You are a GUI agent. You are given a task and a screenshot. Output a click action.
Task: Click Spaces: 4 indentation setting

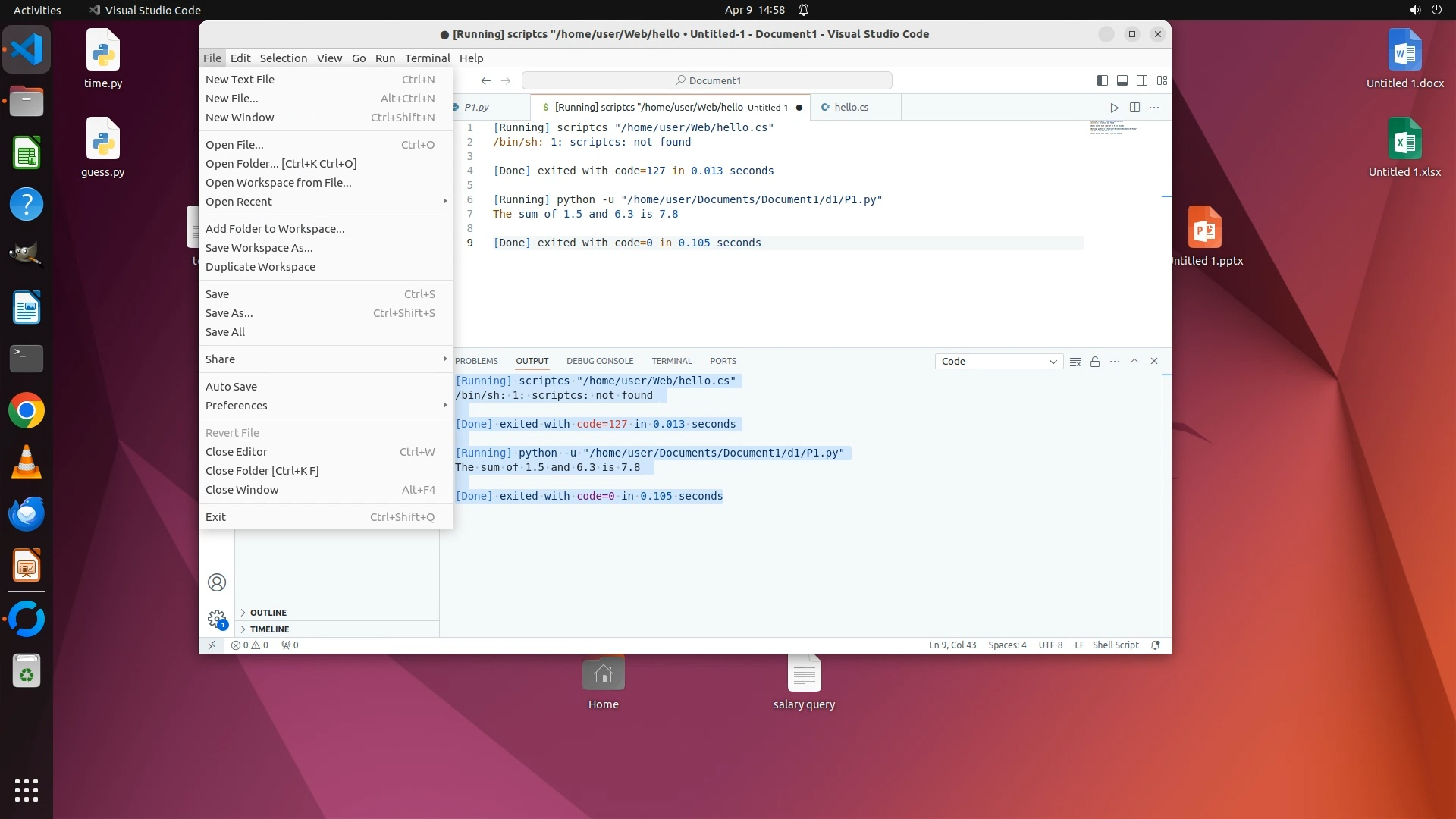[x=1007, y=645]
